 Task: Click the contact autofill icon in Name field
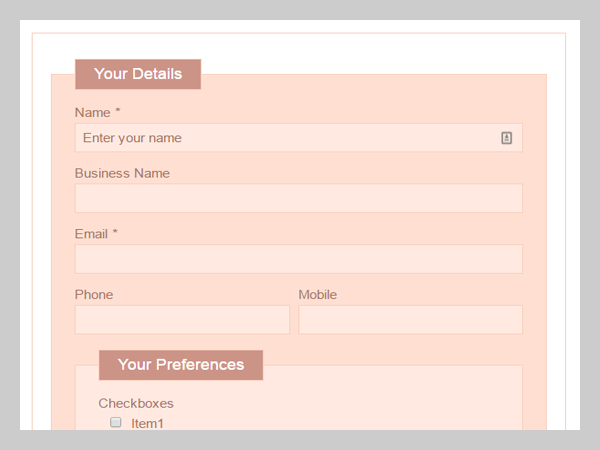507,138
